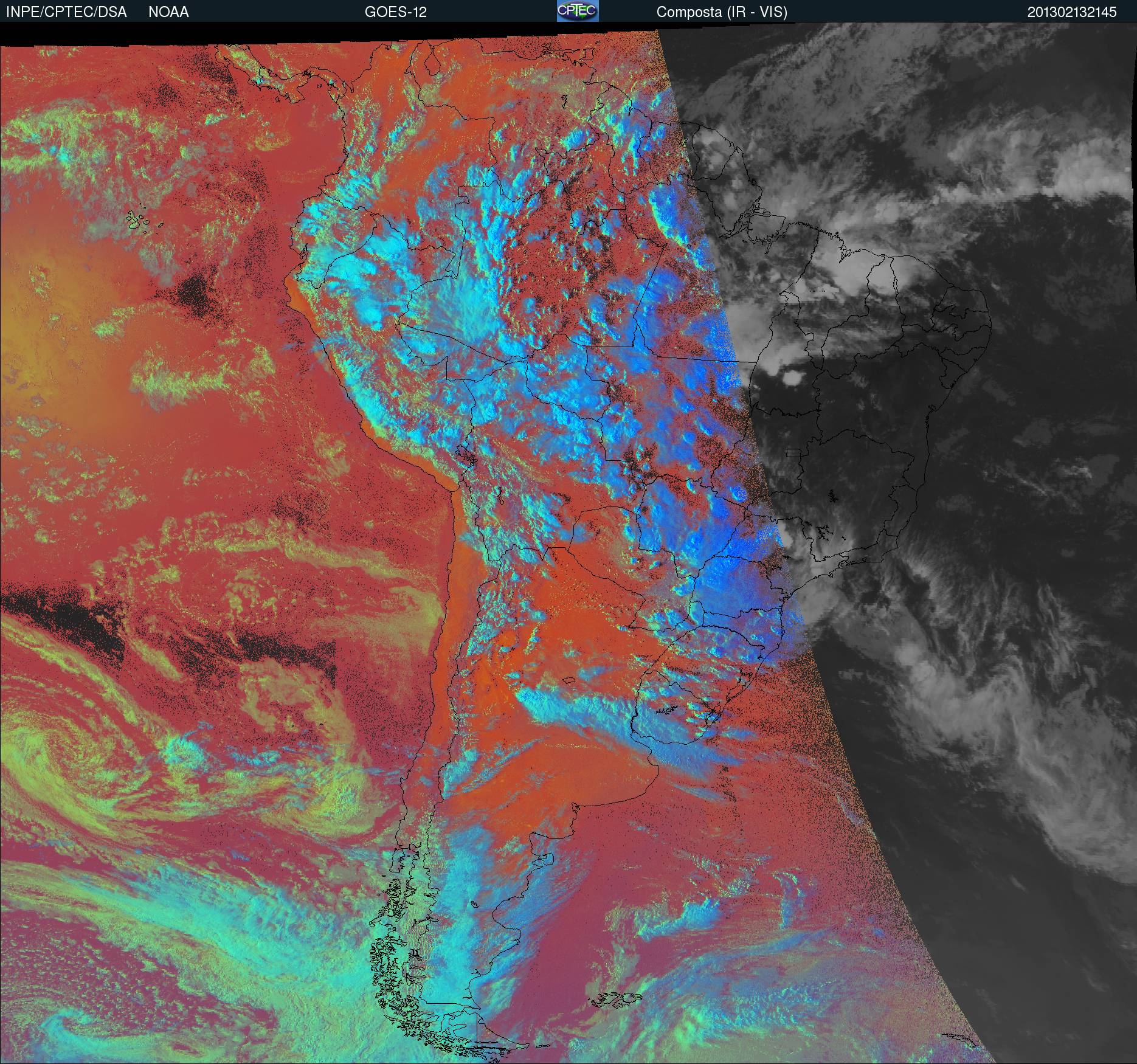Click the Composta (IR - VIS) title
Screen dimensions: 1137x1064
pos(722,12)
